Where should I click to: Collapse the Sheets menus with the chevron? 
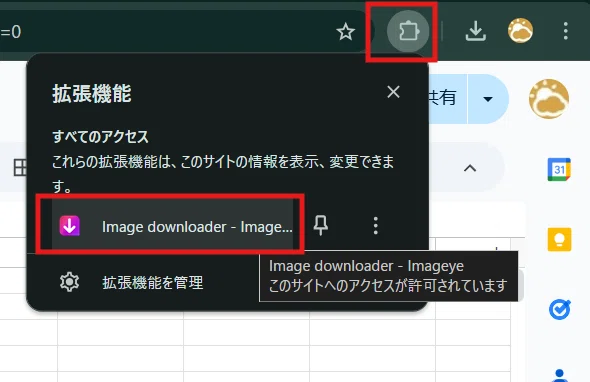(x=470, y=168)
